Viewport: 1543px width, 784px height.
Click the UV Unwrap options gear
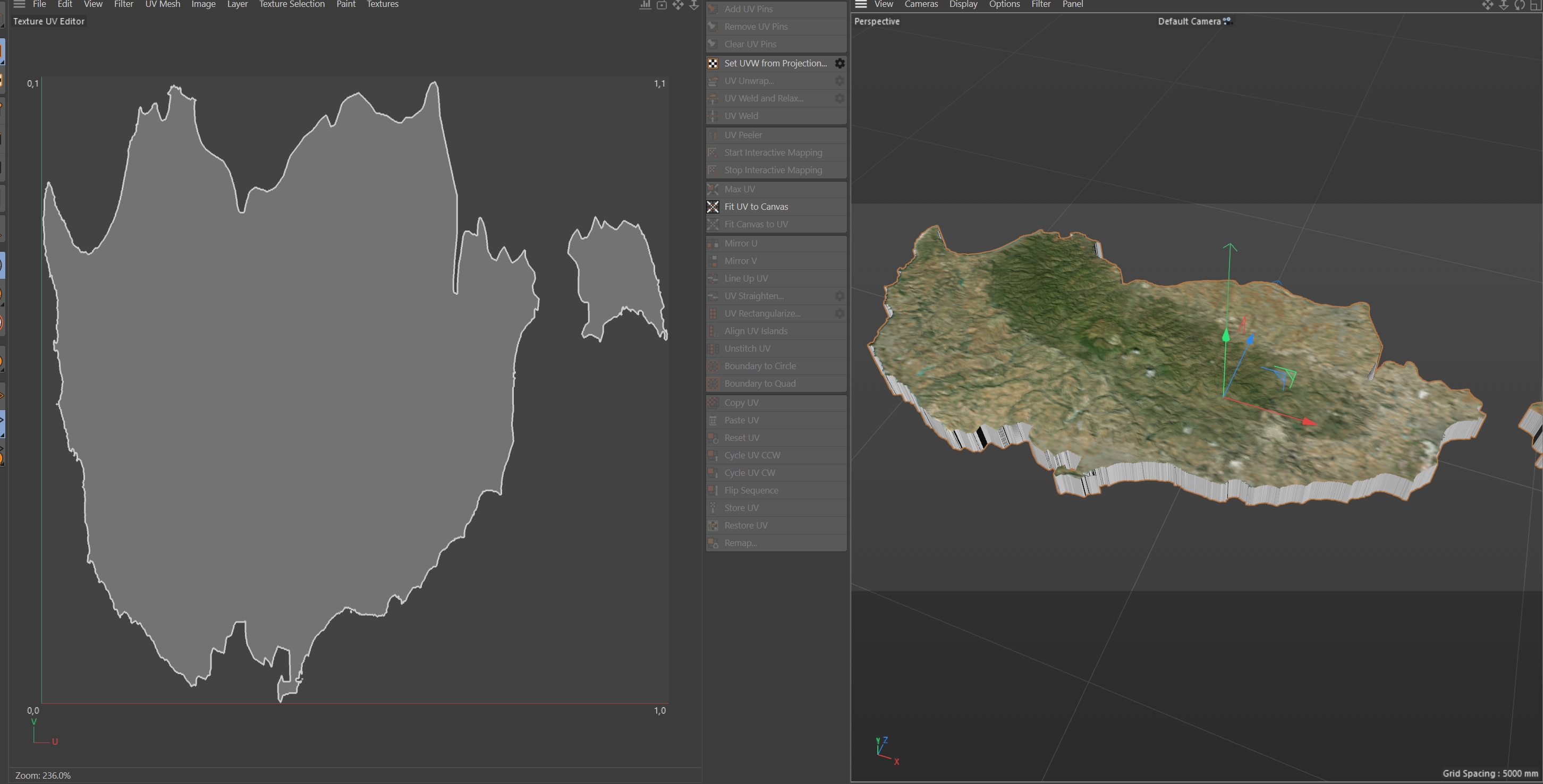pos(840,81)
